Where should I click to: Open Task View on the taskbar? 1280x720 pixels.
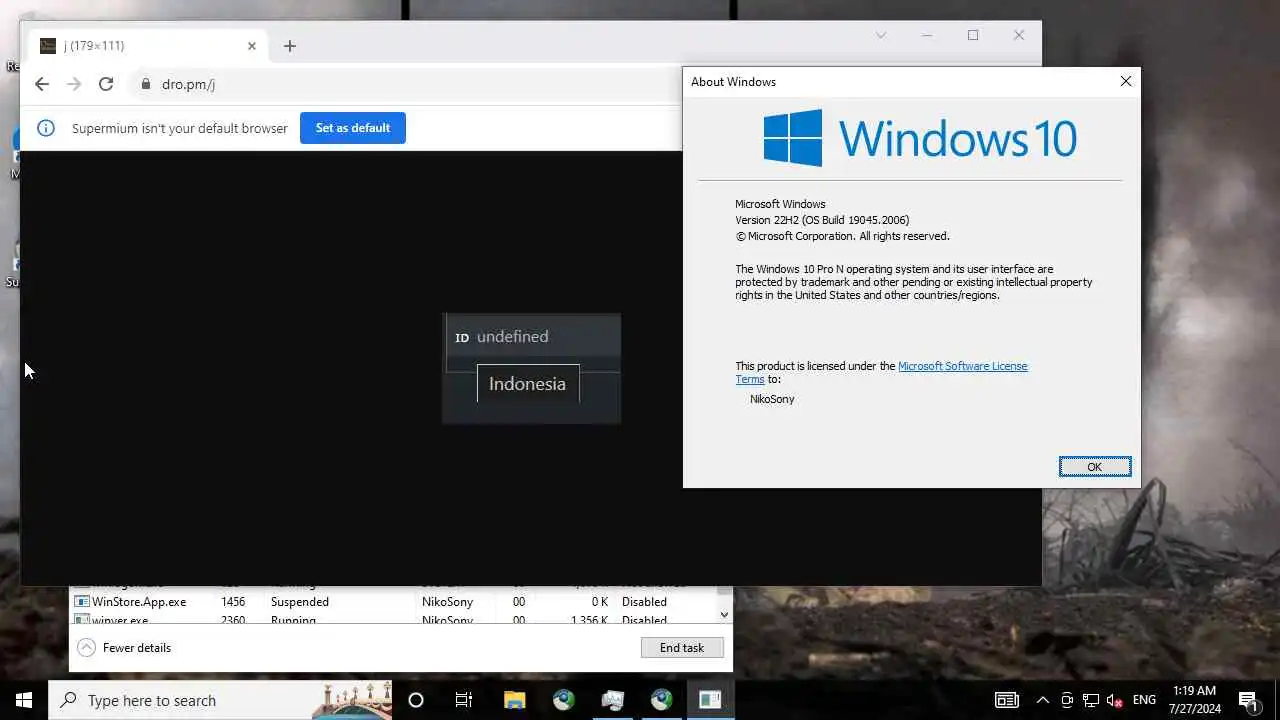pos(464,700)
